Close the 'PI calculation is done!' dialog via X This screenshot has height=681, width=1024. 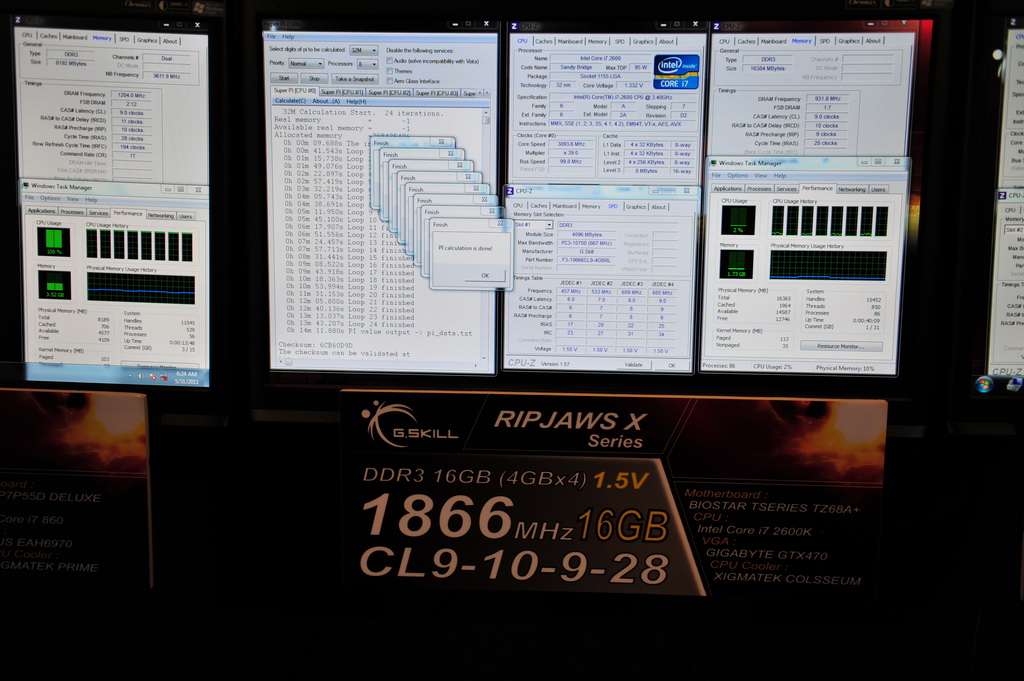[x=500, y=223]
